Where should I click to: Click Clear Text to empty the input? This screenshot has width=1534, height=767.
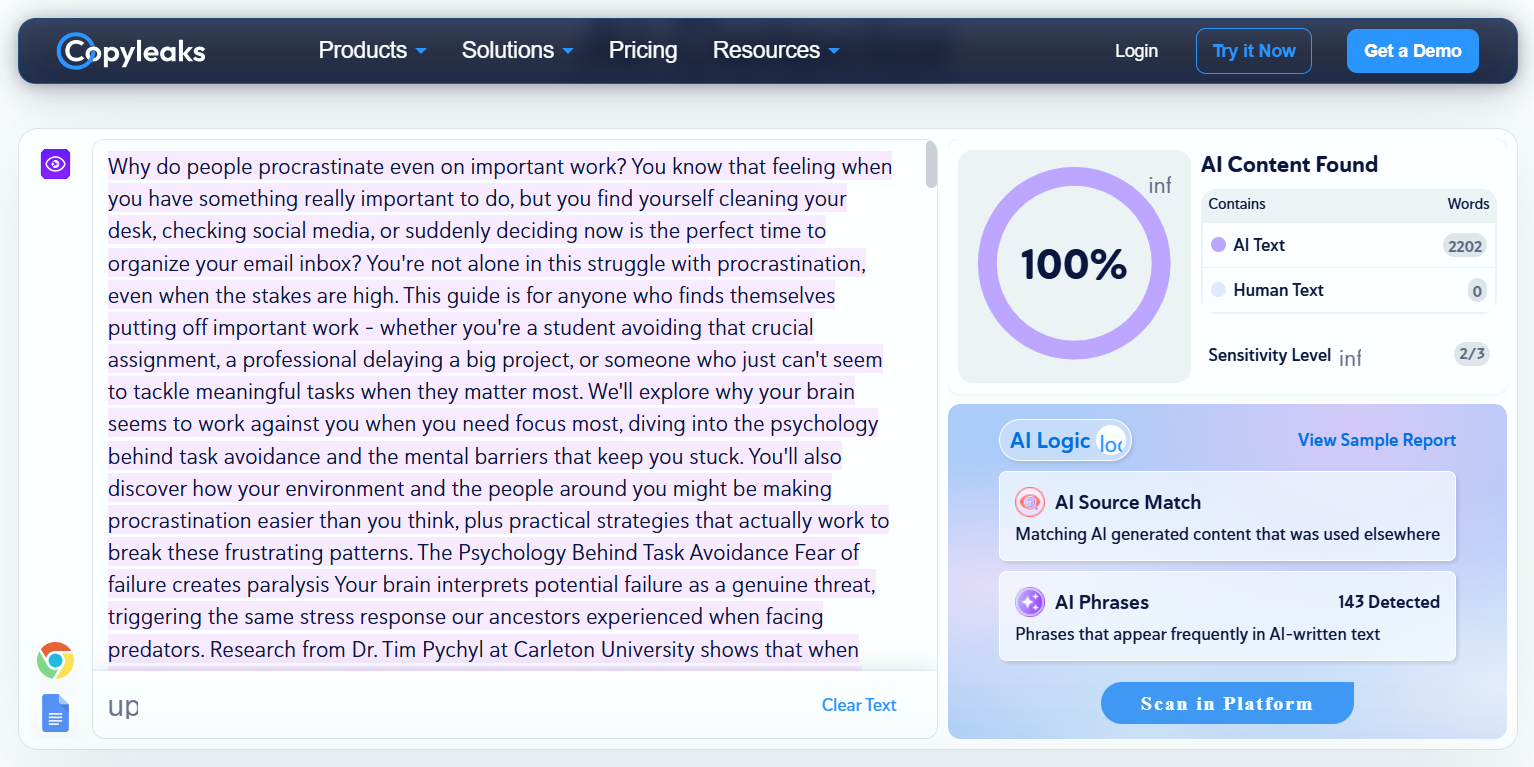(858, 704)
